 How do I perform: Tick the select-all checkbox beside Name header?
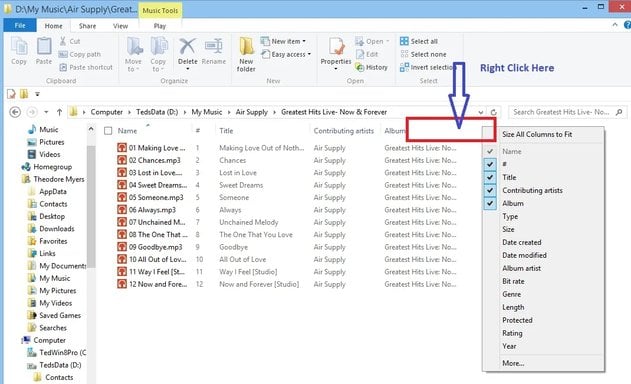pyautogui.click(x=108, y=131)
